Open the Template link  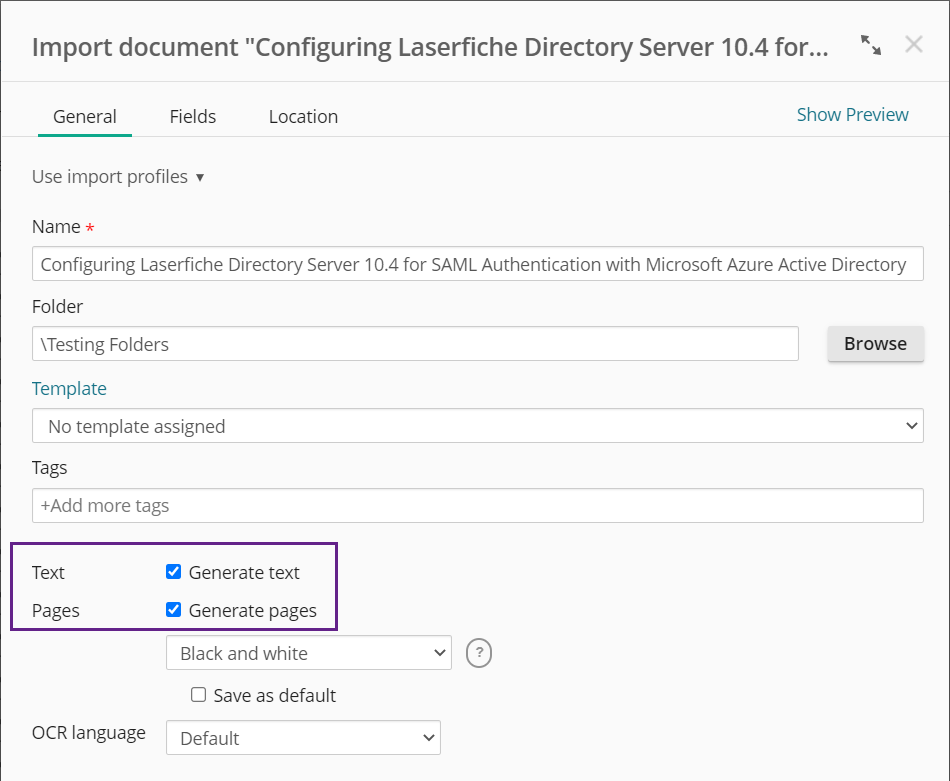tap(69, 388)
